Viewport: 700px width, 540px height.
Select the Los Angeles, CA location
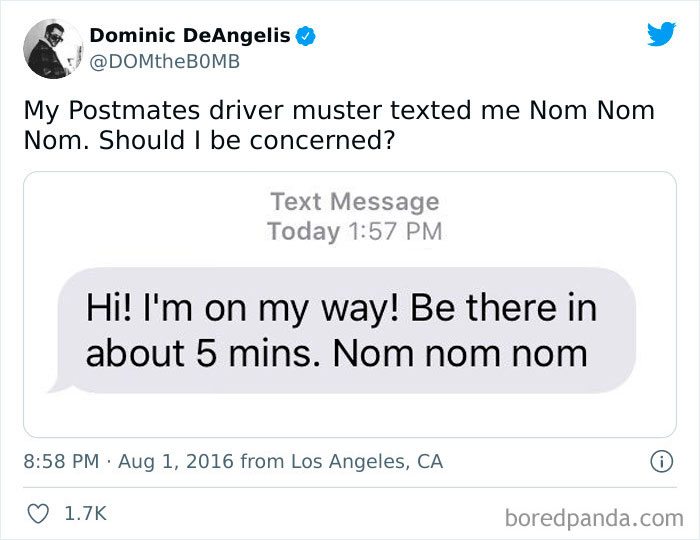tap(367, 462)
